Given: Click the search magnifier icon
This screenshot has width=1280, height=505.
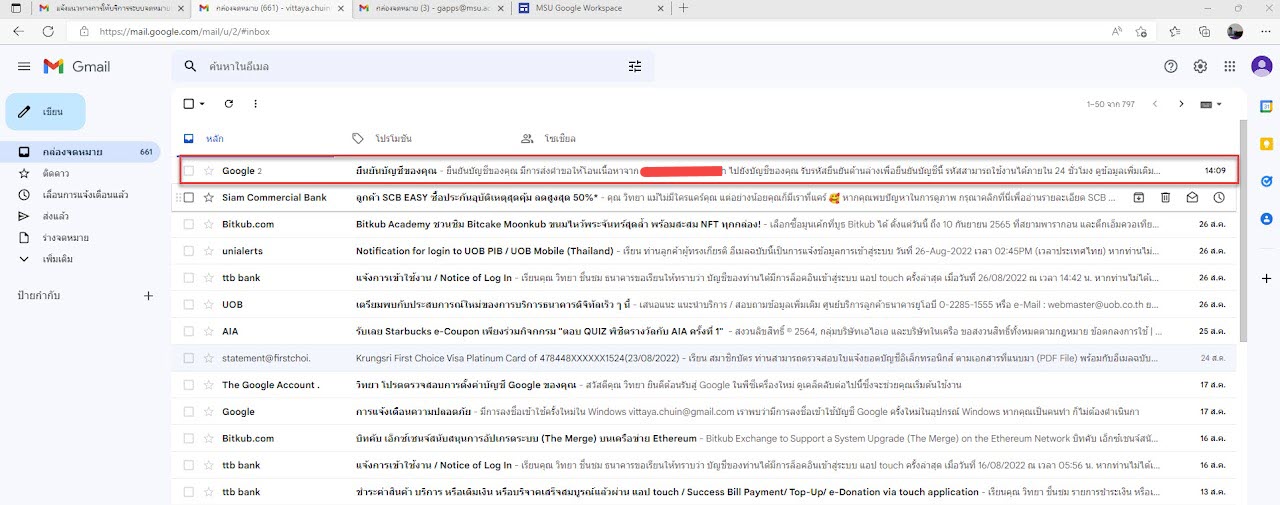Looking at the screenshot, I should [190, 66].
